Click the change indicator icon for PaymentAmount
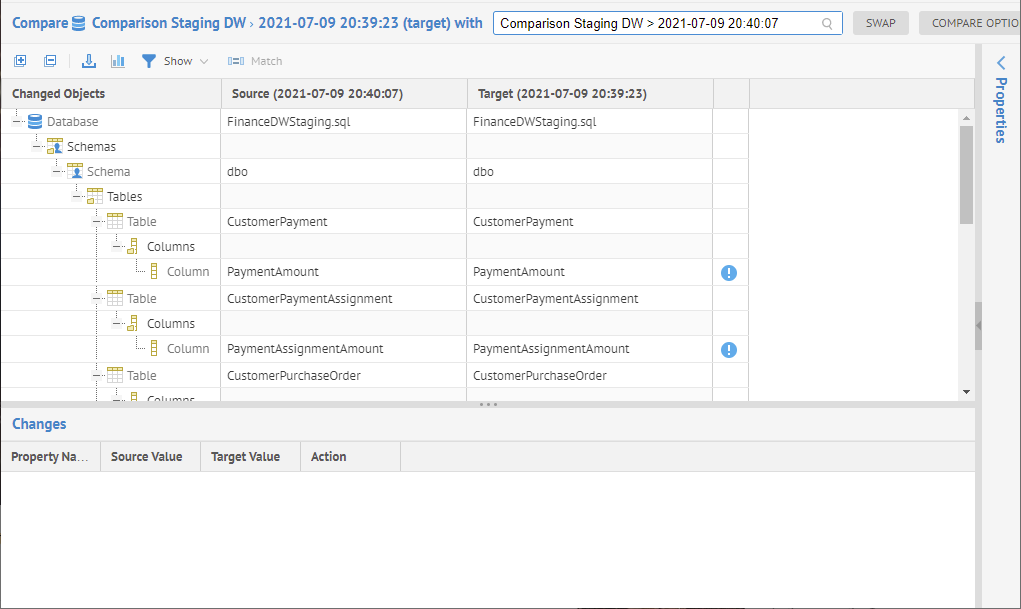Image resolution: width=1021 pixels, height=609 pixels. point(729,272)
